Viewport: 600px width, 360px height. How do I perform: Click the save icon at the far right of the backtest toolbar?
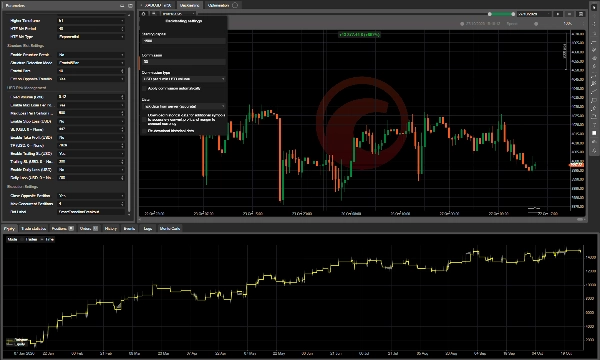point(581,14)
